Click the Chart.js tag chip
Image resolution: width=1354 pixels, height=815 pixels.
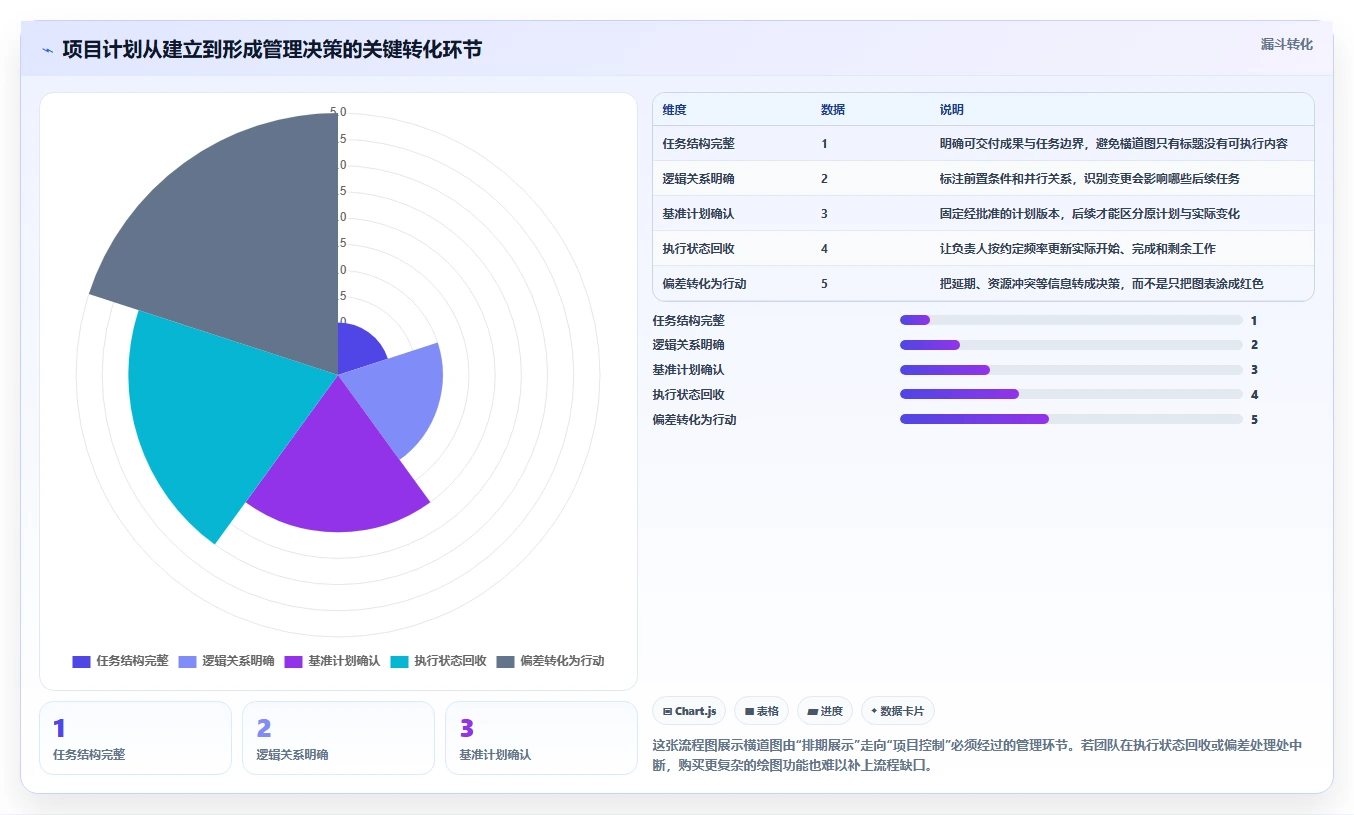(x=689, y=711)
